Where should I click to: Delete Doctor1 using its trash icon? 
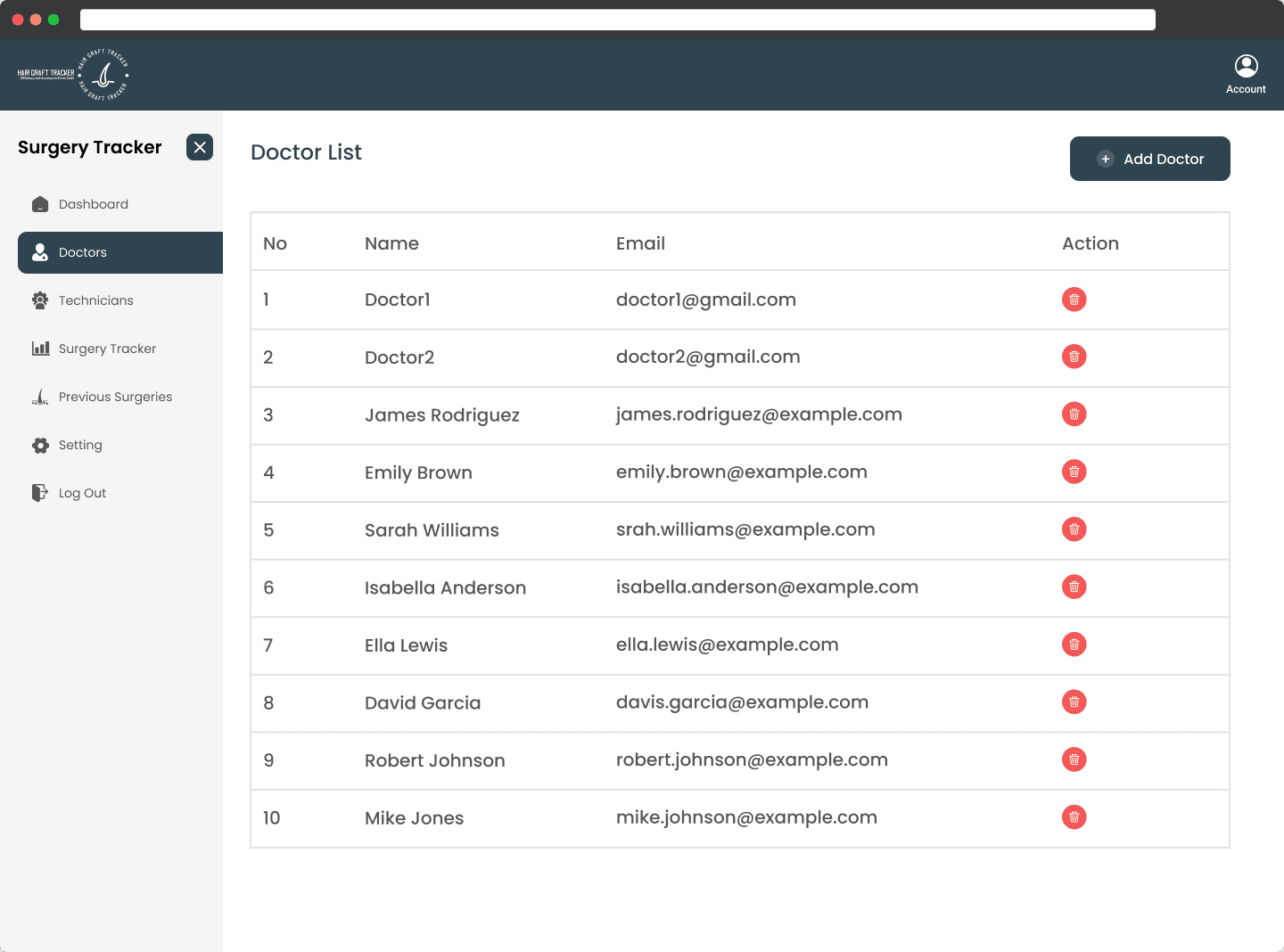(1074, 300)
